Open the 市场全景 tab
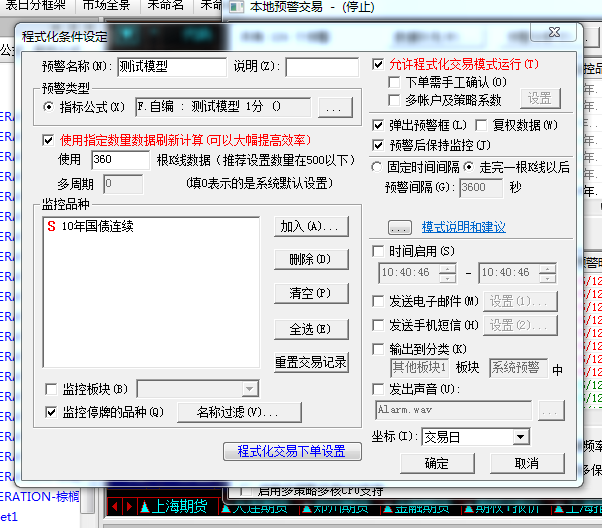The image size is (602, 528). [x=105, y=6]
